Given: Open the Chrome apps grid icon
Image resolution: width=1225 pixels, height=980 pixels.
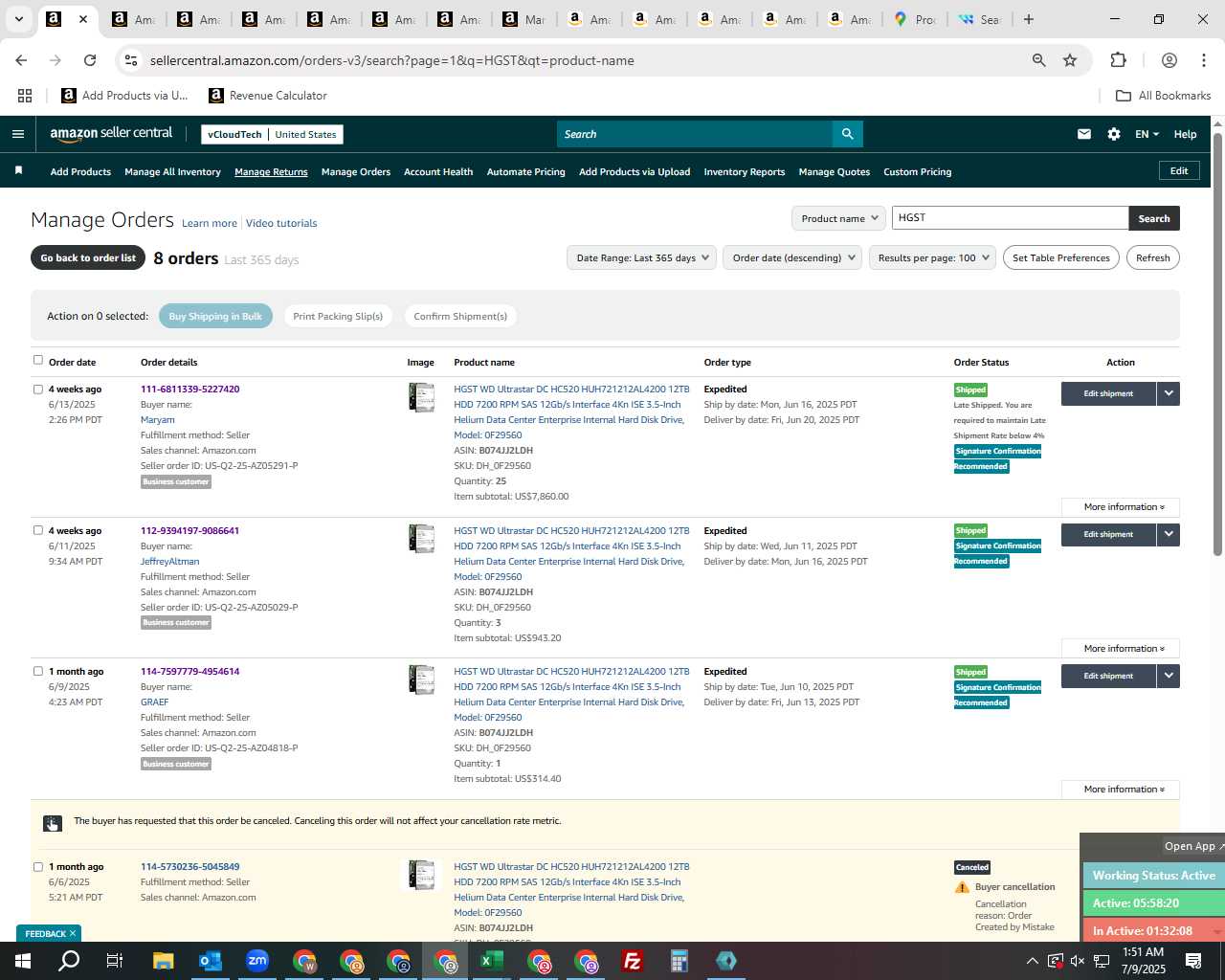Looking at the screenshot, I should (25, 96).
